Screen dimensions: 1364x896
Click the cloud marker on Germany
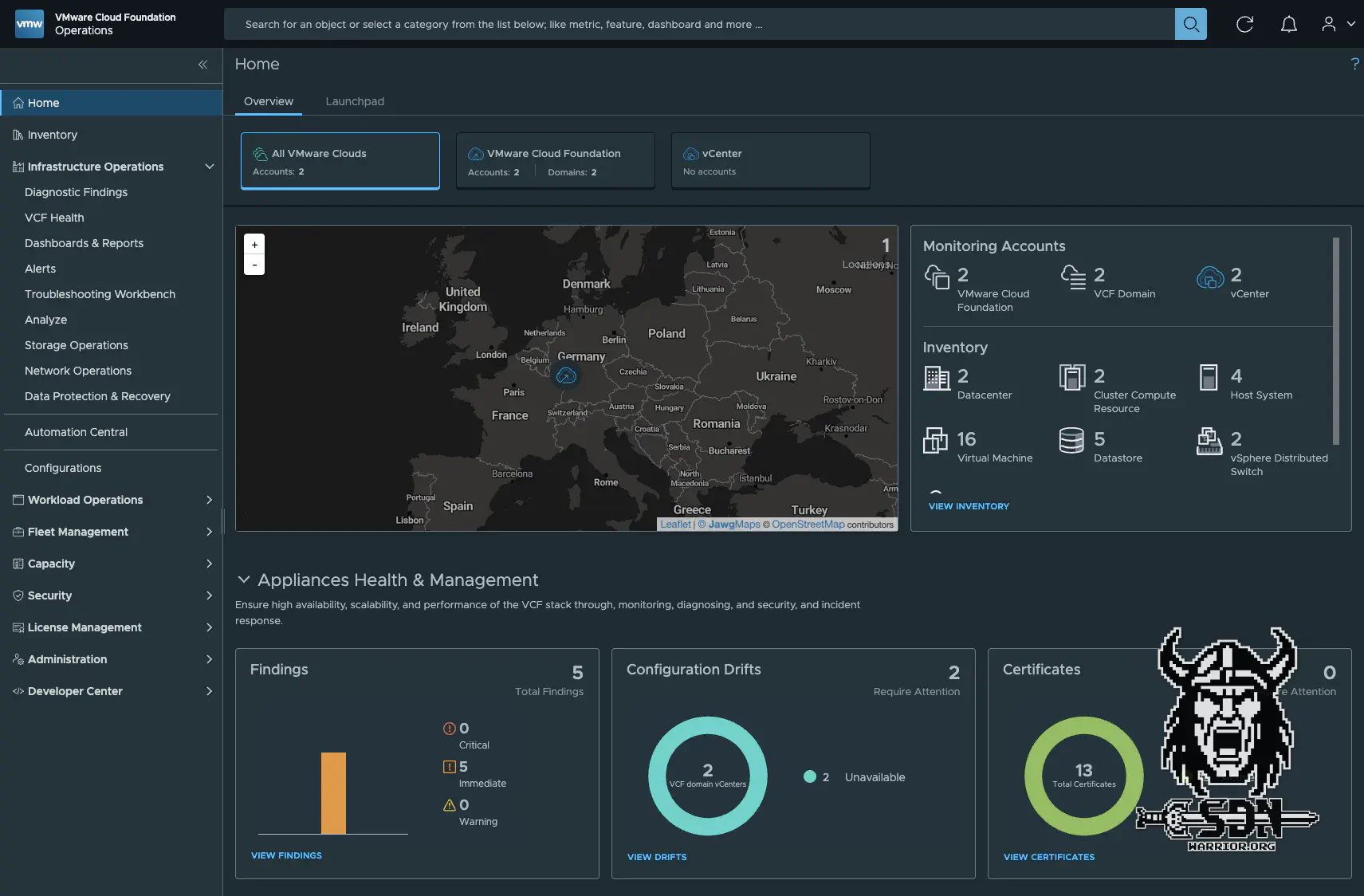tap(566, 375)
